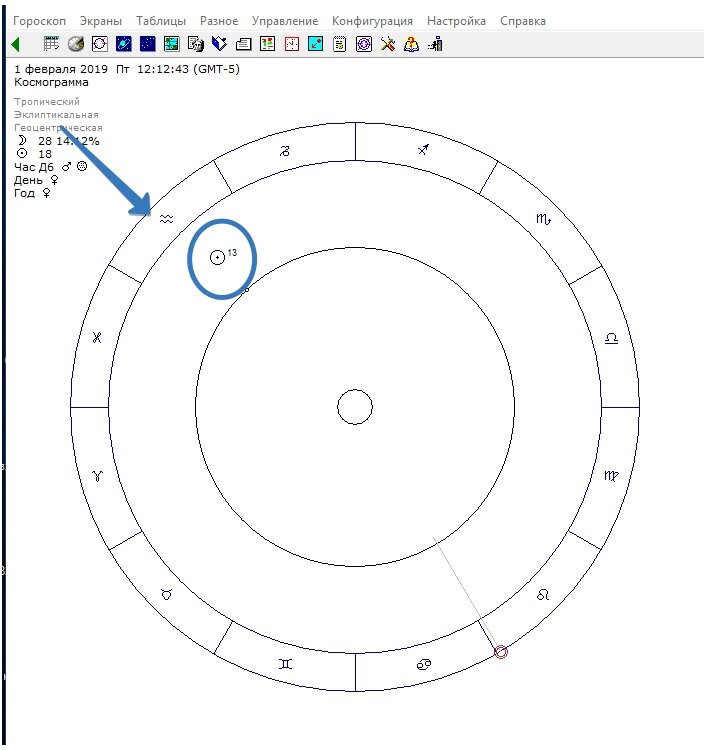Click the 'Космограмма' label

pos(51,82)
